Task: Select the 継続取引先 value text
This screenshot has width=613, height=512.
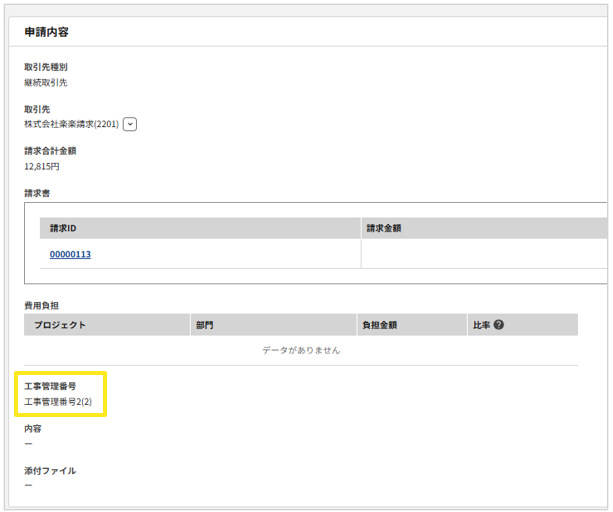Action: pyautogui.click(x=46, y=82)
